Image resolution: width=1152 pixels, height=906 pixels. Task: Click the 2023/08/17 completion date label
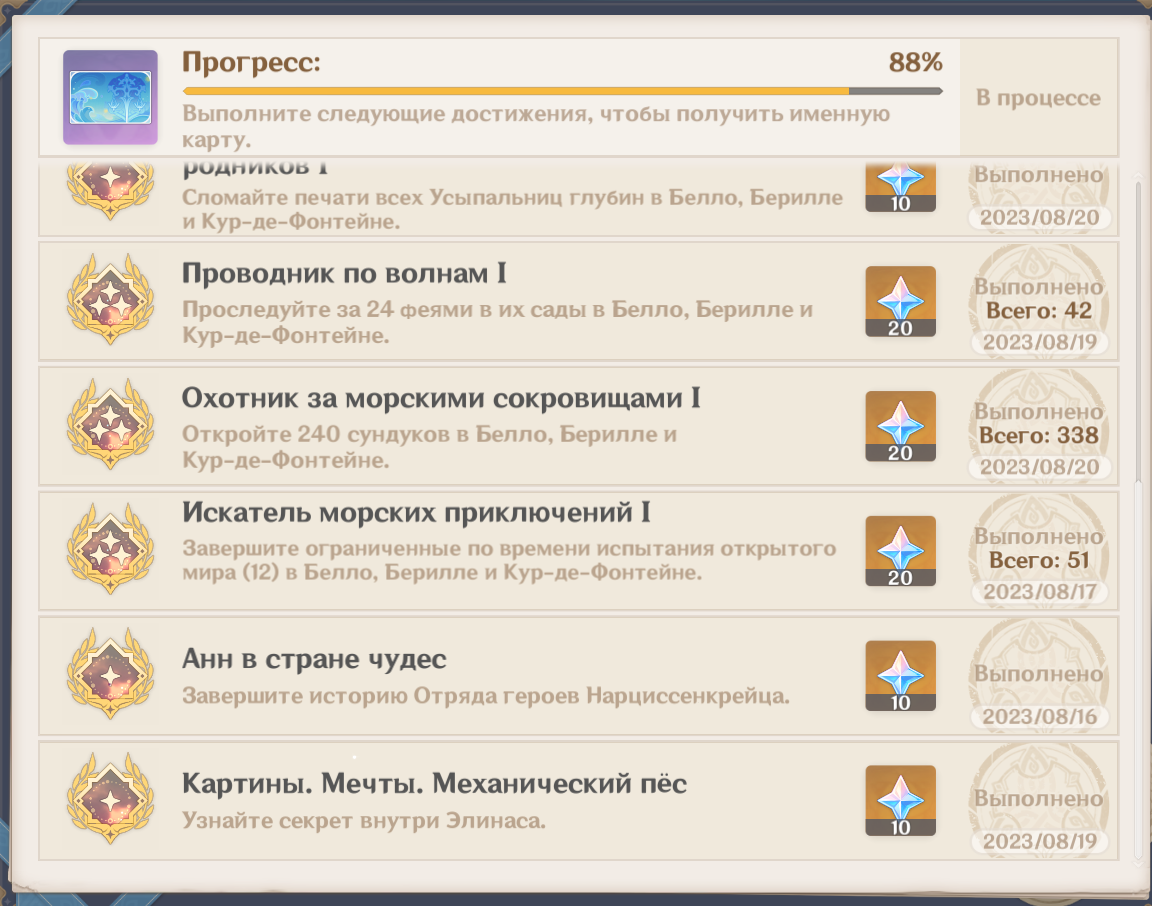(x=1040, y=592)
